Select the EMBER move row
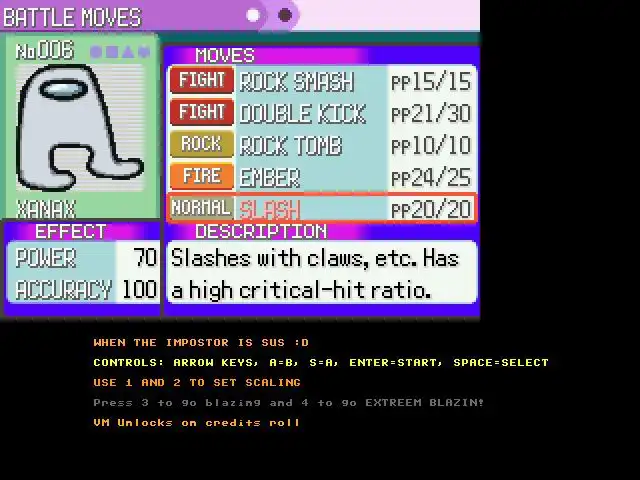Viewport: 640px width, 480px height. [322, 176]
